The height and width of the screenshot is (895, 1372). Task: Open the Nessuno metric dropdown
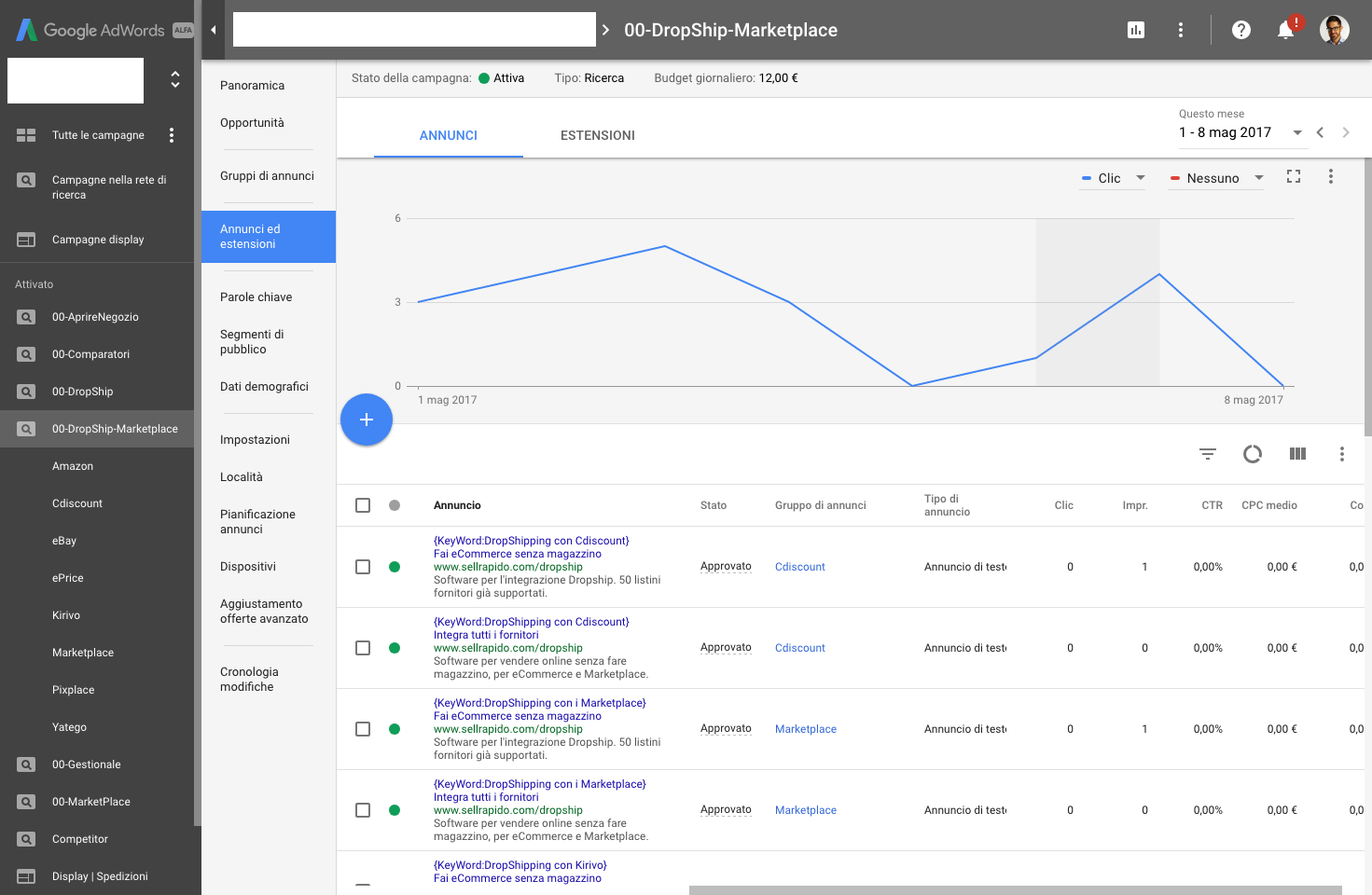point(1216,178)
